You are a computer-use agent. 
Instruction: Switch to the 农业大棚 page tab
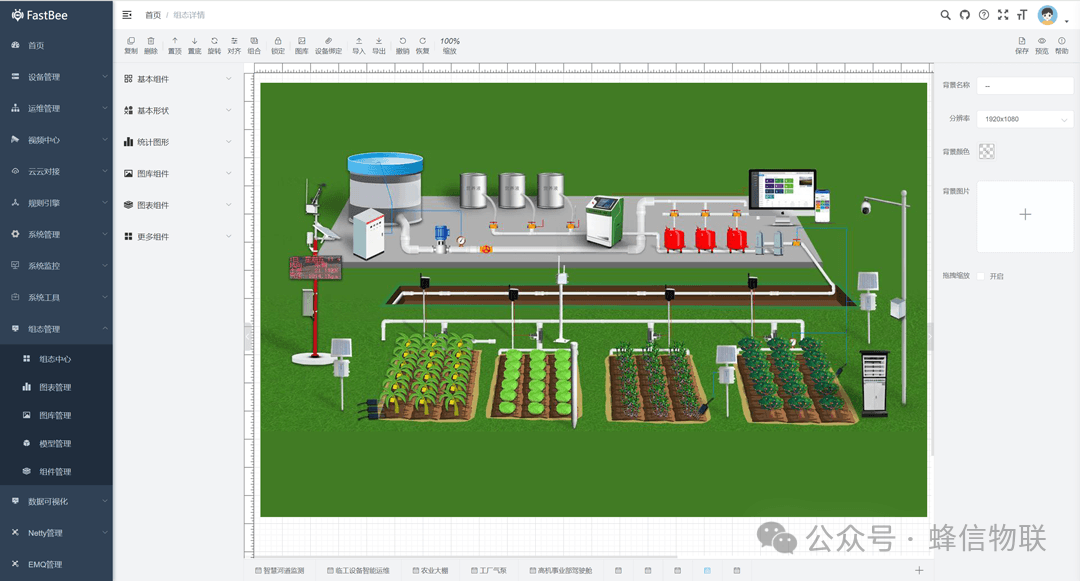click(x=430, y=571)
